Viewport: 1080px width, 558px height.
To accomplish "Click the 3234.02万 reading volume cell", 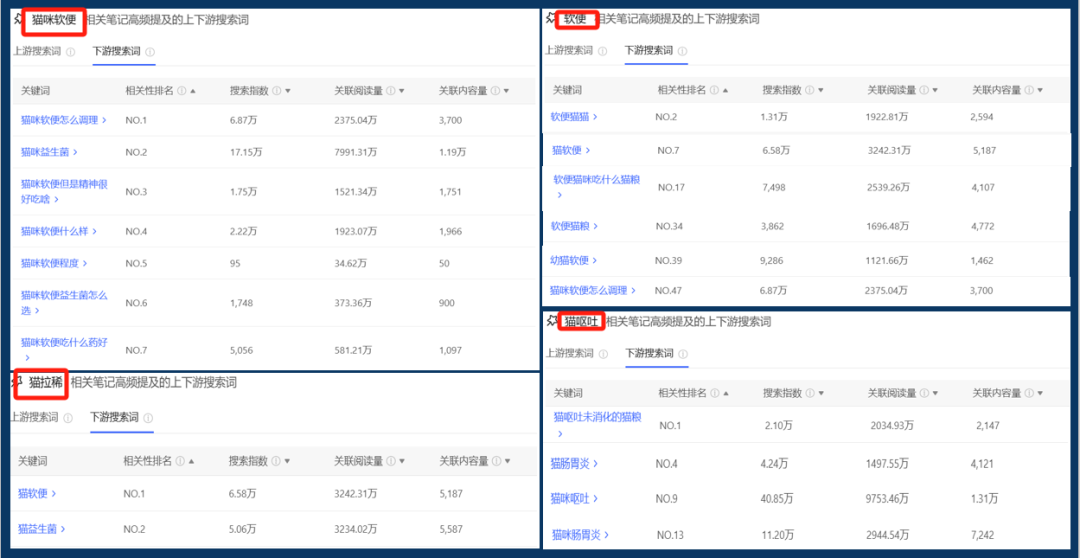I will [355, 529].
